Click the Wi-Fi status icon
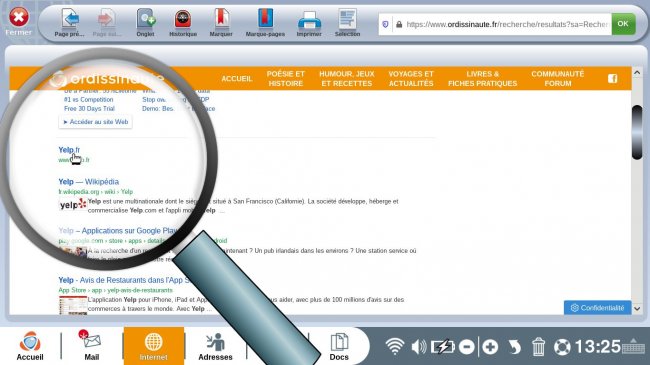This screenshot has width=650, height=365. click(x=395, y=346)
